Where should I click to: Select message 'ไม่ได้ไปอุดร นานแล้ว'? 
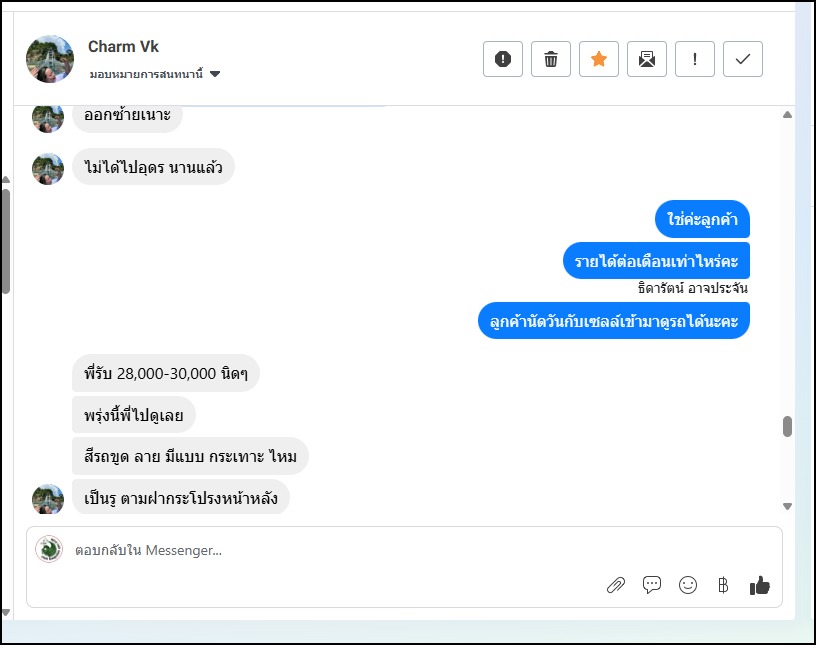pos(153,167)
